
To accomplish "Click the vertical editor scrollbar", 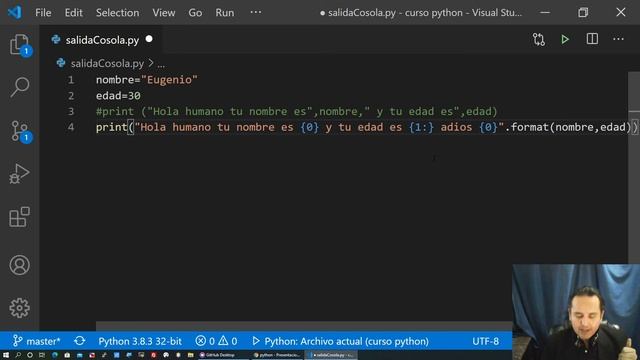I will [x=634, y=167].
